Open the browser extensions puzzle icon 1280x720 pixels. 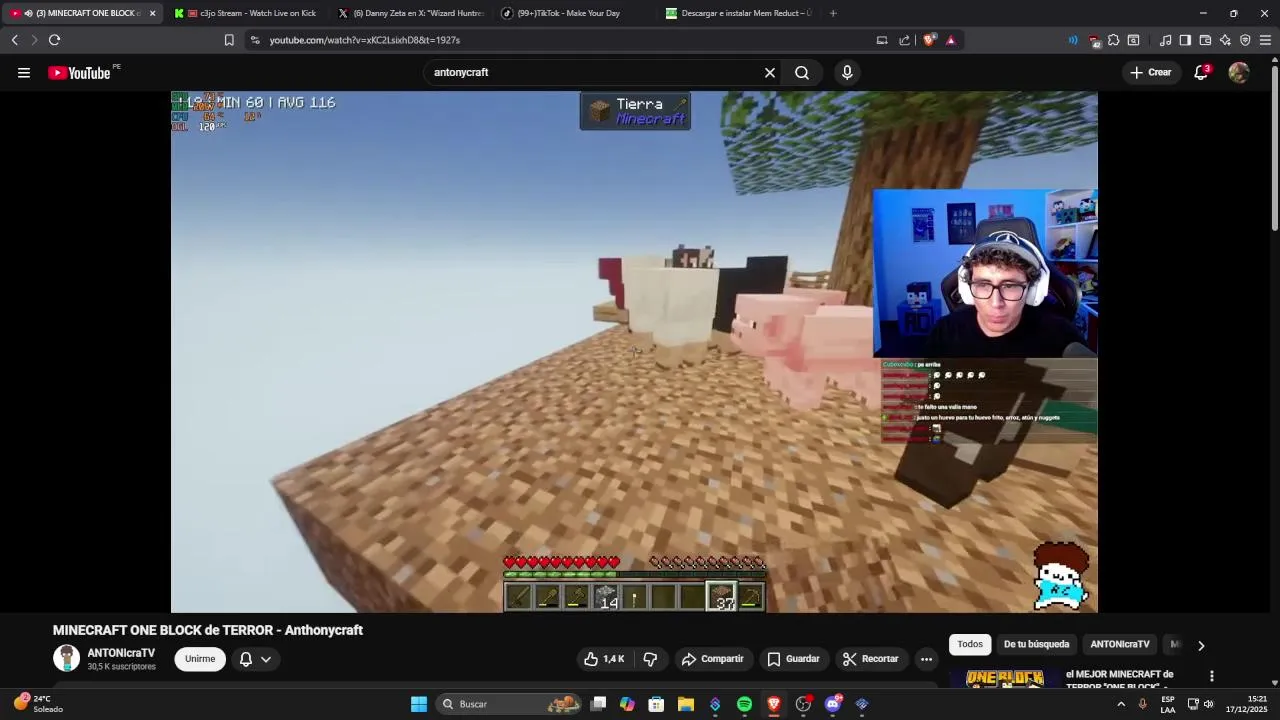point(1113,40)
